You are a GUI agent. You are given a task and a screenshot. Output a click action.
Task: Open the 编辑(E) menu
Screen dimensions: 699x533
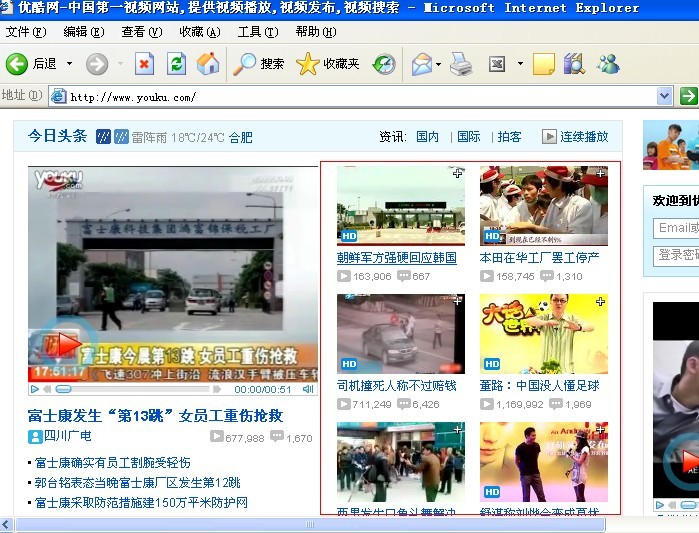pyautogui.click(x=84, y=32)
